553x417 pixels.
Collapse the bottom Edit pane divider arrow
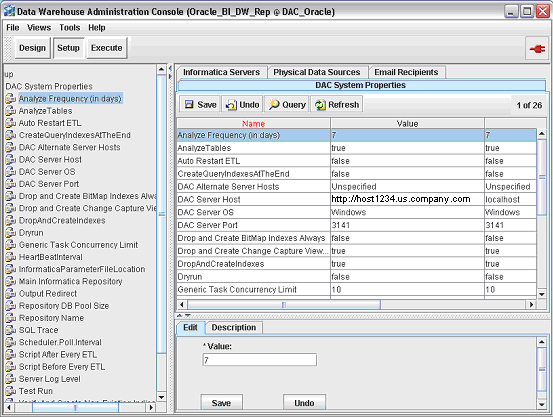coord(188,315)
